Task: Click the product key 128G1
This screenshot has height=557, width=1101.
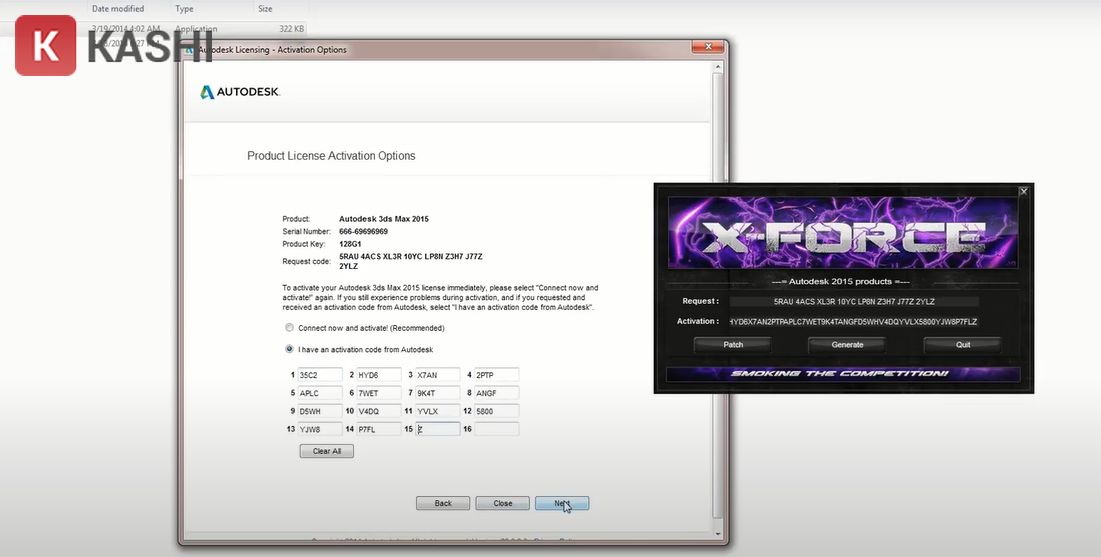Action: click(350, 244)
